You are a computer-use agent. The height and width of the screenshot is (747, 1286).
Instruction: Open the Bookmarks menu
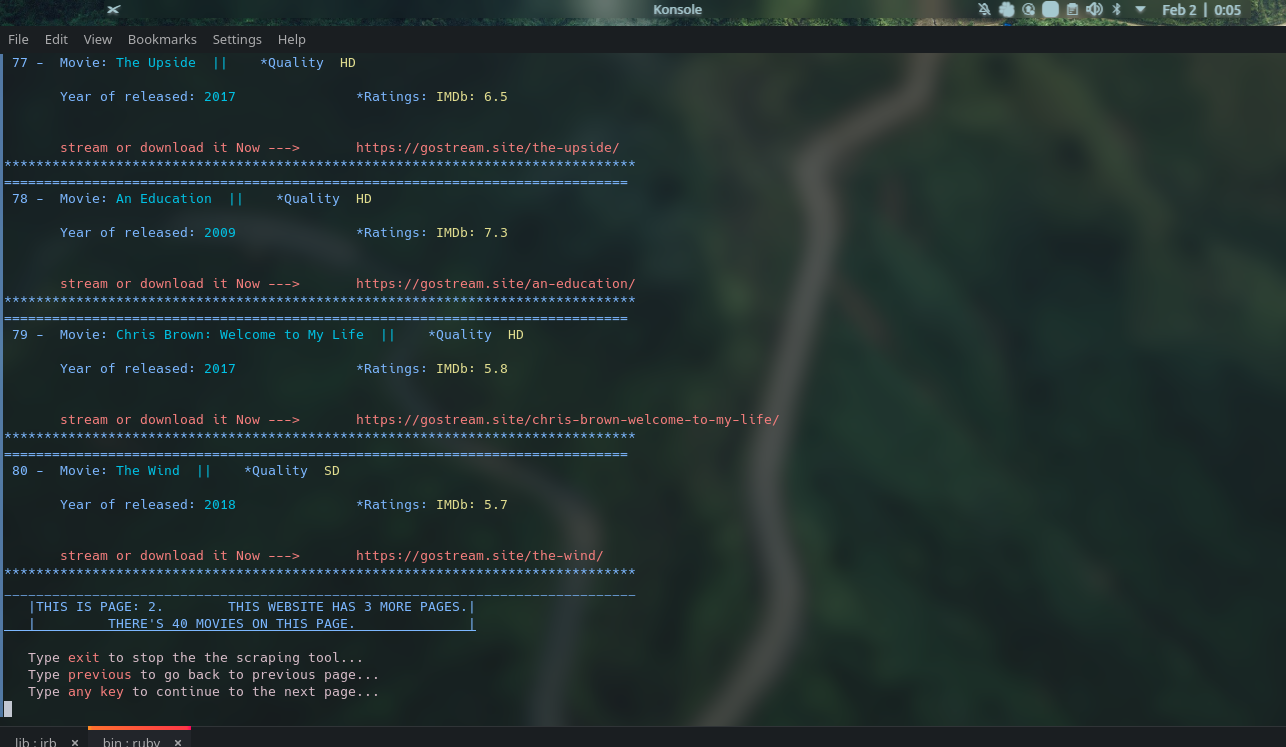click(x=161, y=40)
